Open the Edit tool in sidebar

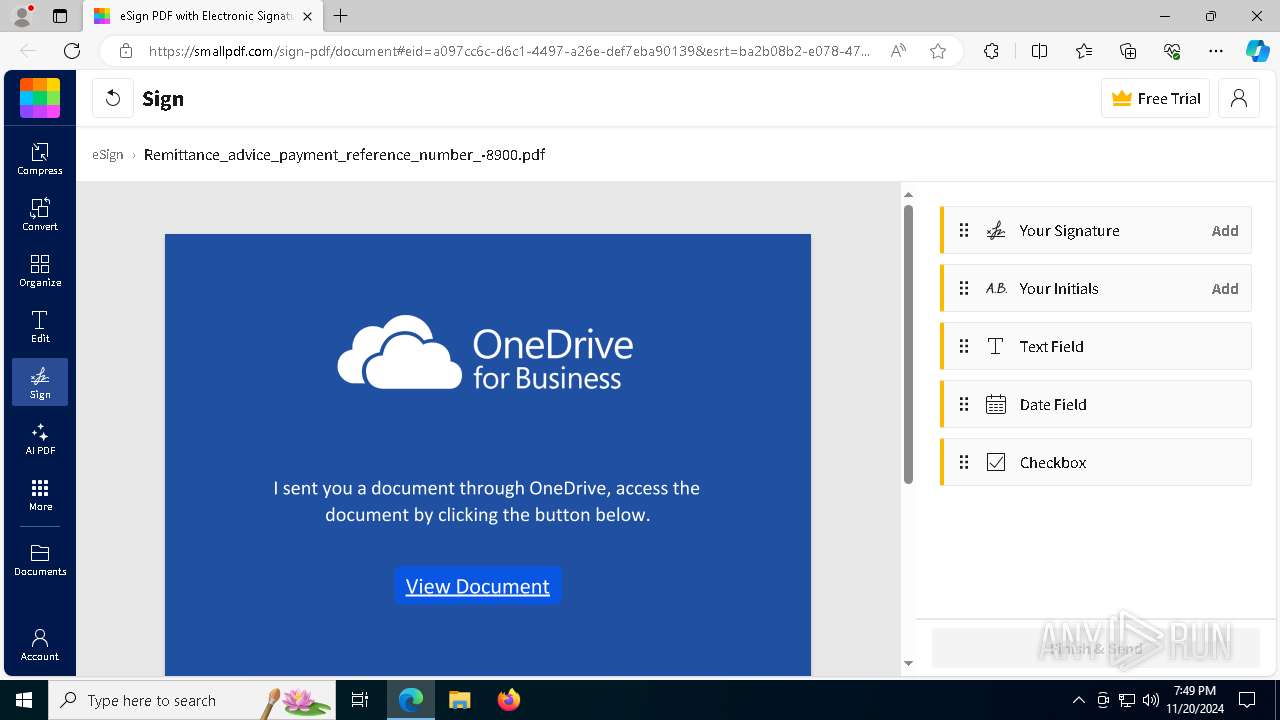pos(40,326)
